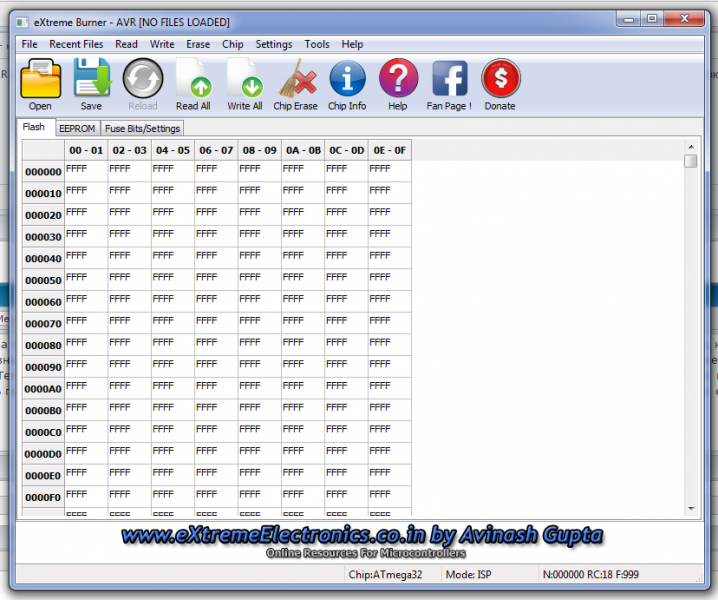This screenshot has width=718, height=600.
Task: Switch to the Flash tab
Action: click(x=34, y=127)
